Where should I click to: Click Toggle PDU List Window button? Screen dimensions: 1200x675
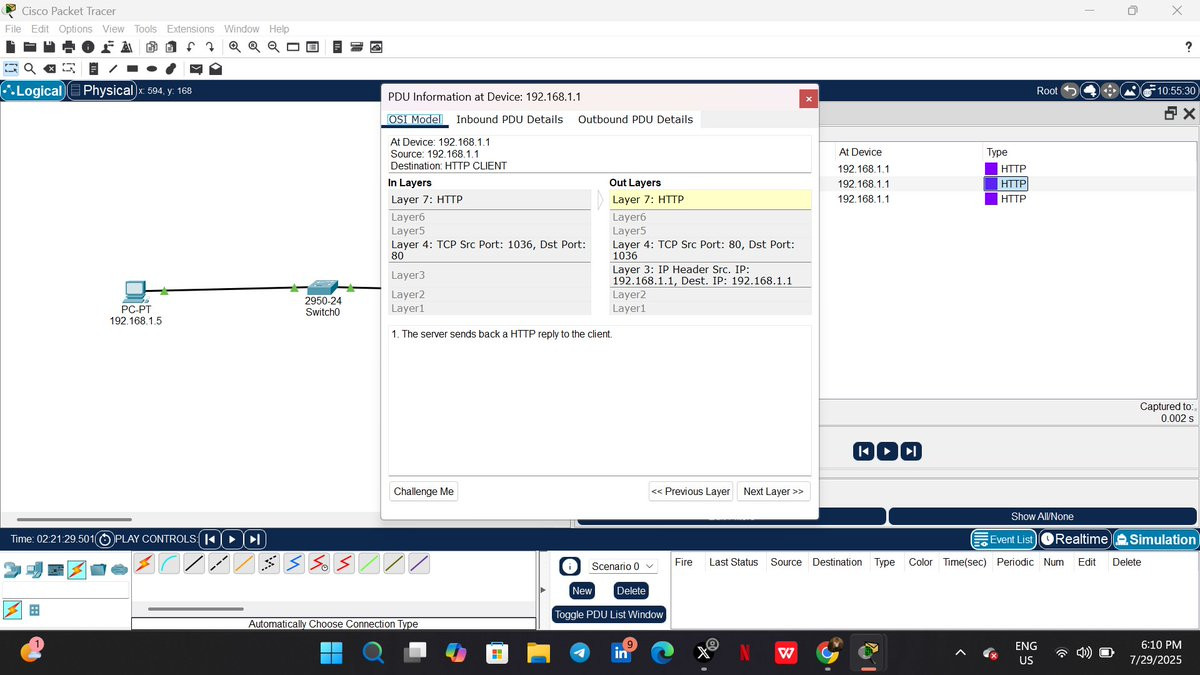tap(609, 614)
